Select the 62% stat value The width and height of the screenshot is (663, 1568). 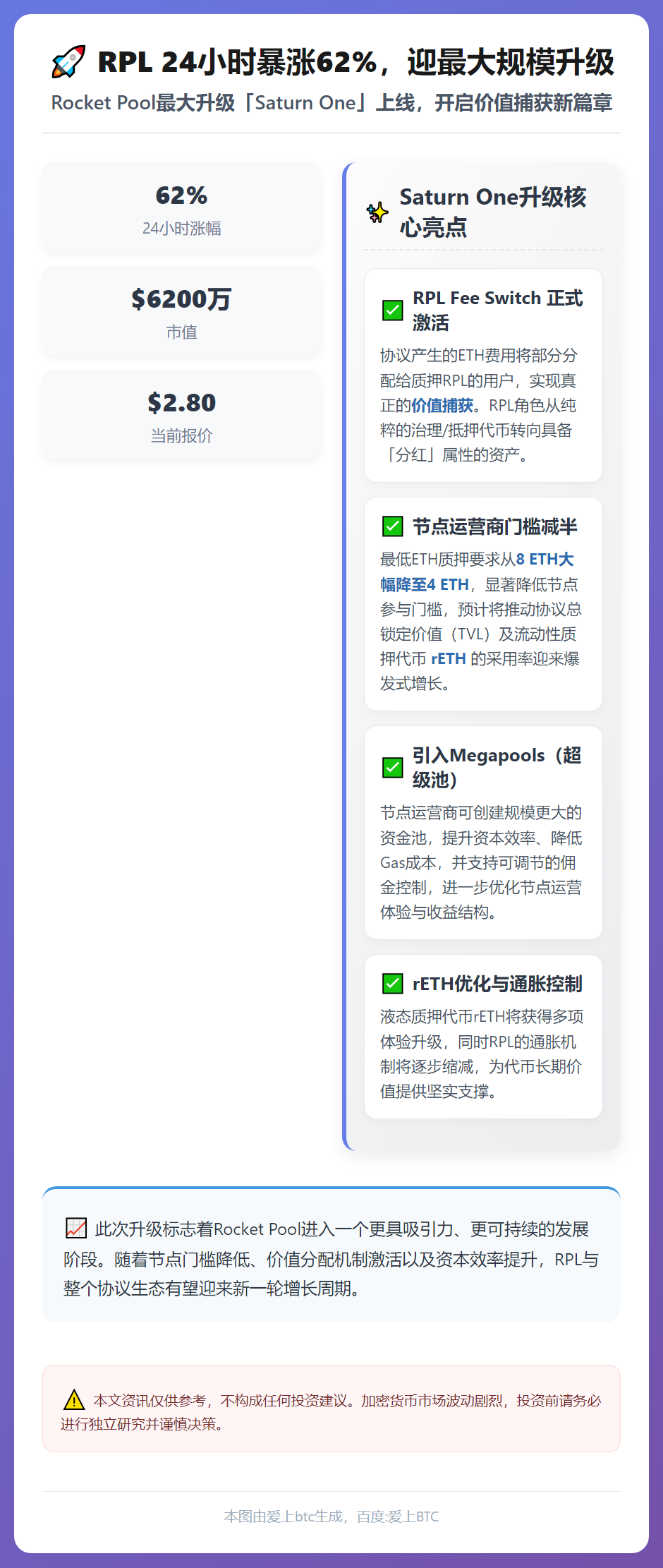[181, 195]
